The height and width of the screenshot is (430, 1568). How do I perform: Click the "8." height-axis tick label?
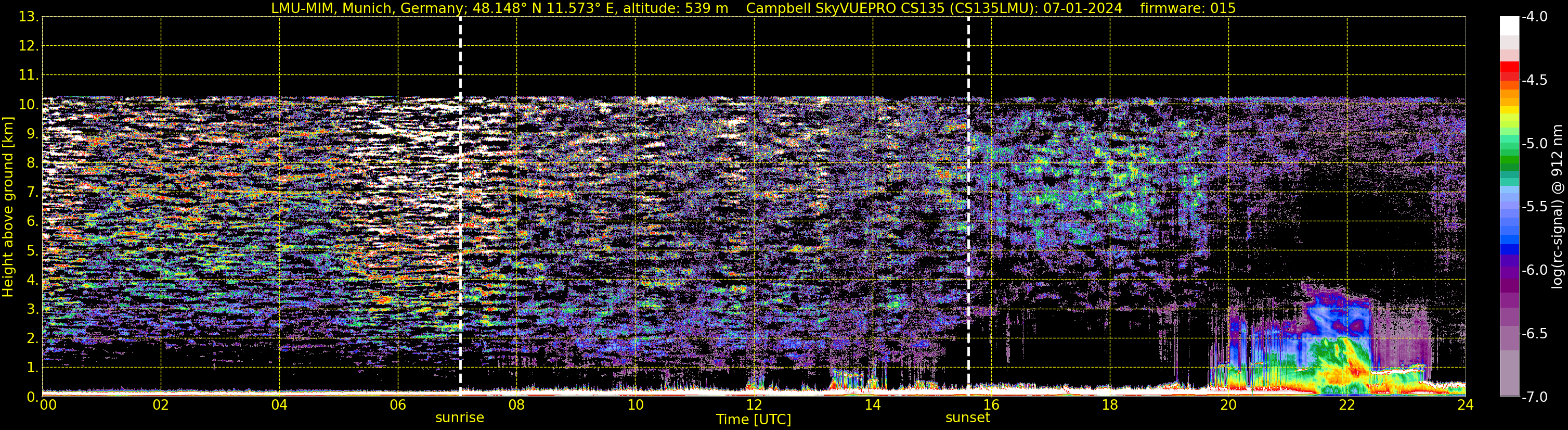click(x=33, y=162)
